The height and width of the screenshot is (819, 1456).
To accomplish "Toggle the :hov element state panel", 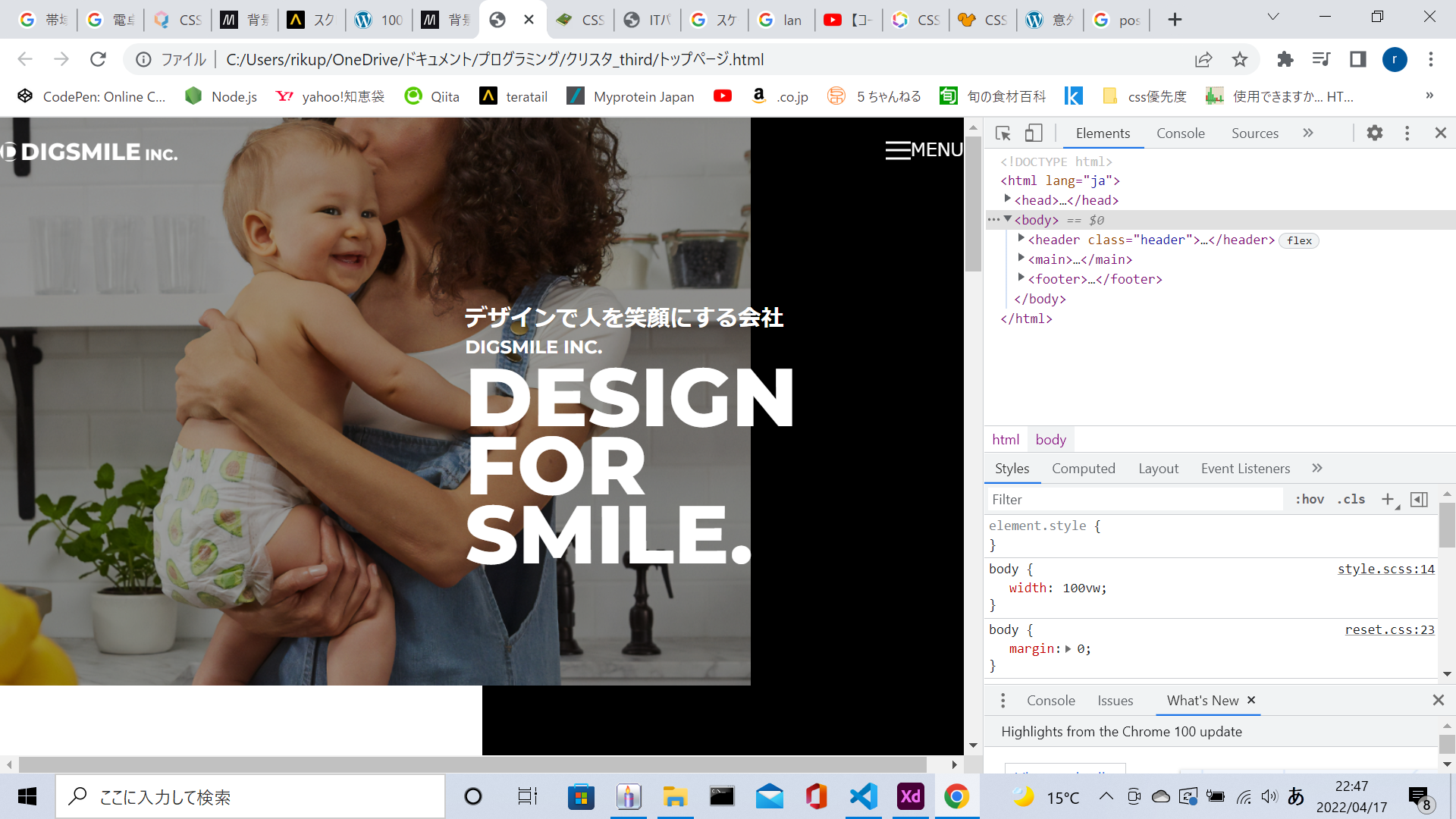I will click(x=1309, y=499).
